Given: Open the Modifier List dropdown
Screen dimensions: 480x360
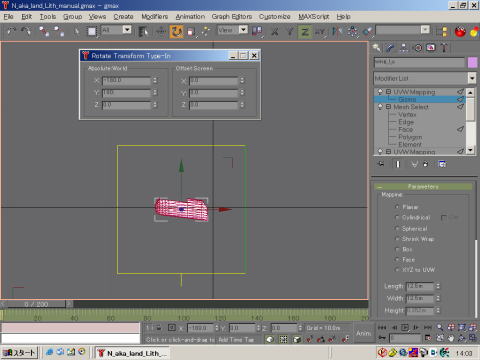Looking at the screenshot, I should 472,78.
